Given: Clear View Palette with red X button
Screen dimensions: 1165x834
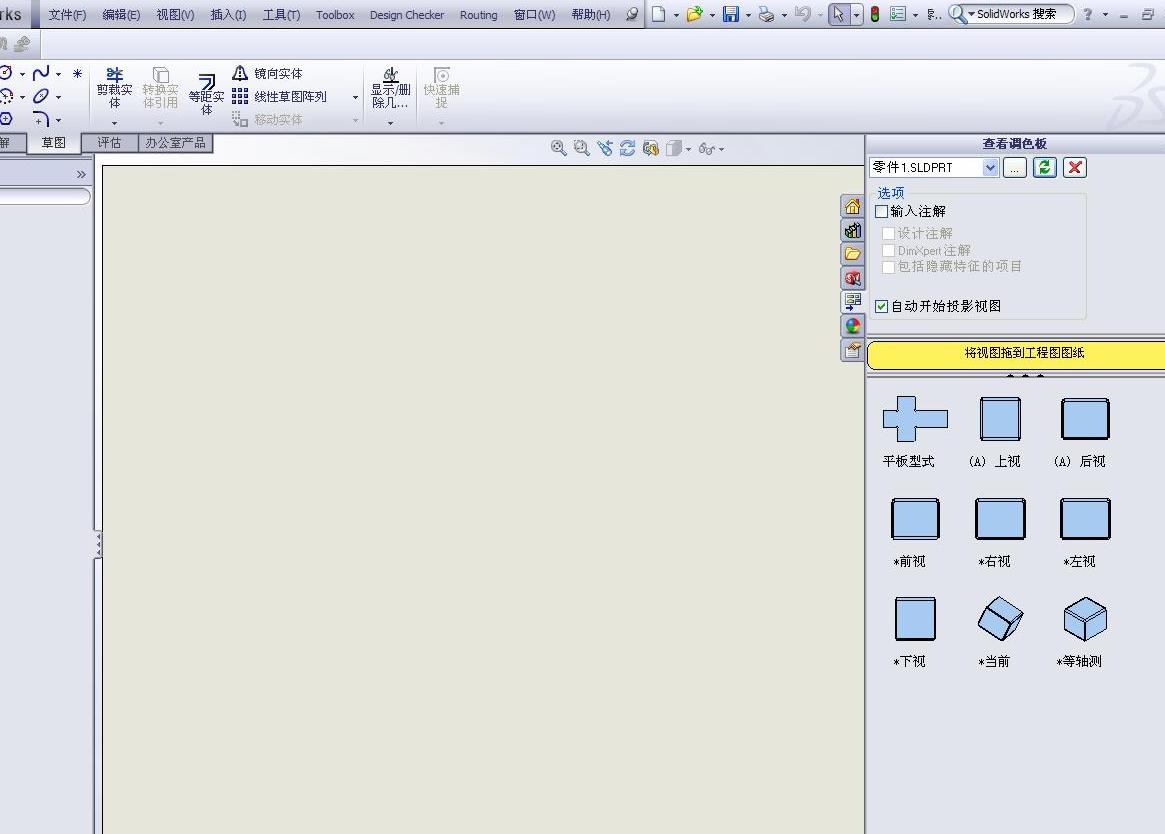Looking at the screenshot, I should [x=1074, y=167].
